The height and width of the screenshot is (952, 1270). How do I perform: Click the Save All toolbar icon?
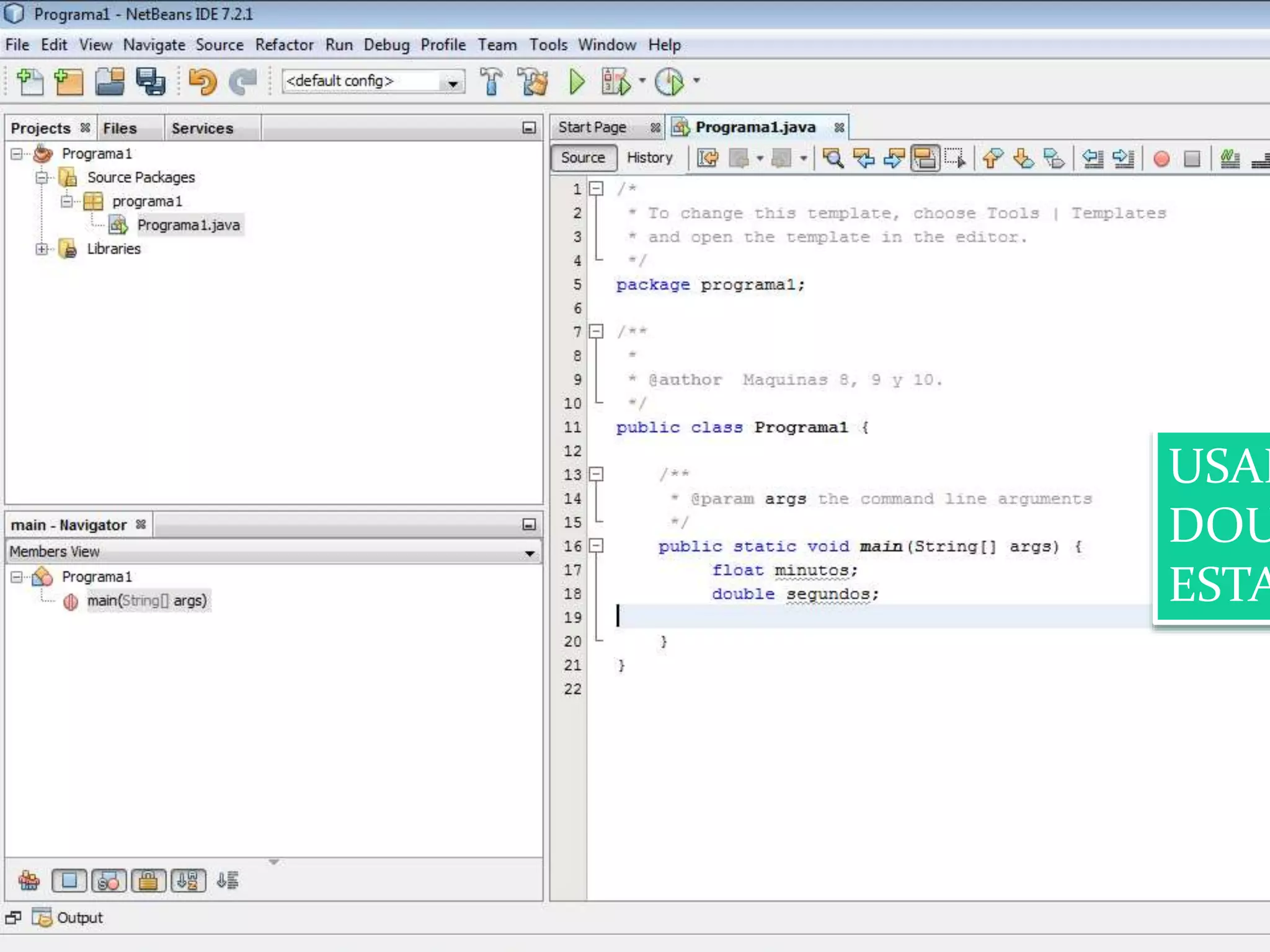click(151, 81)
